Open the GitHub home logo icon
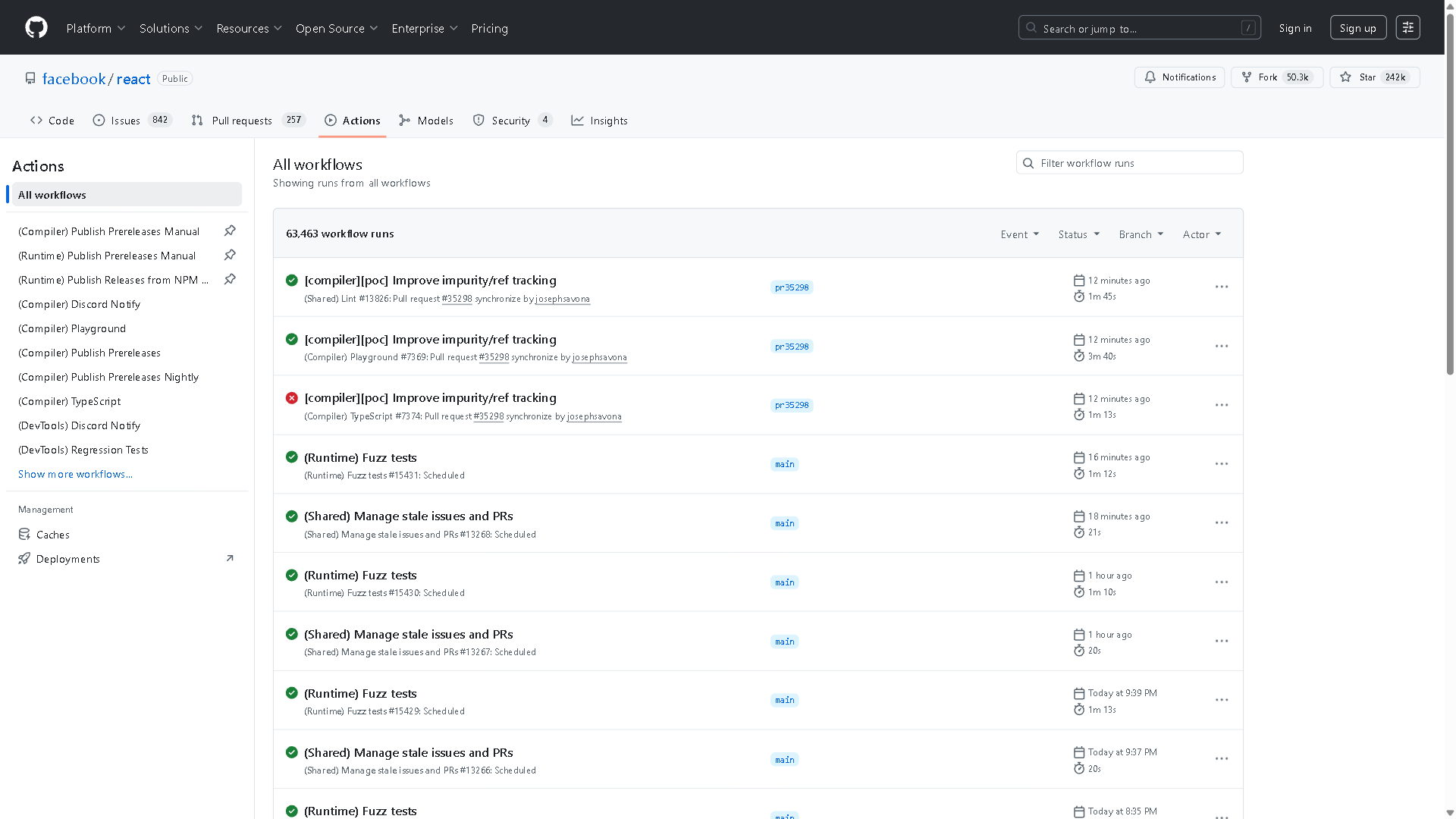Screen dimensions: 1456x819 [36, 27]
